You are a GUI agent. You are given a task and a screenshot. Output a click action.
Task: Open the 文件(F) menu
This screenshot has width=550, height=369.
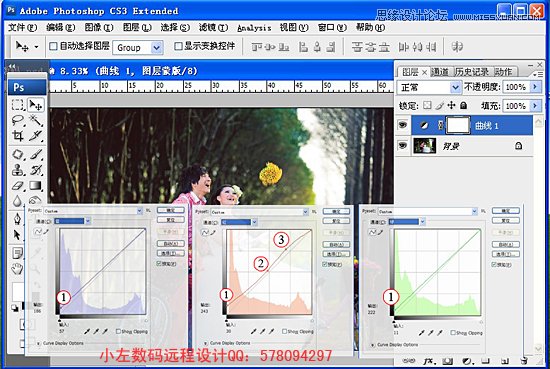point(22,27)
